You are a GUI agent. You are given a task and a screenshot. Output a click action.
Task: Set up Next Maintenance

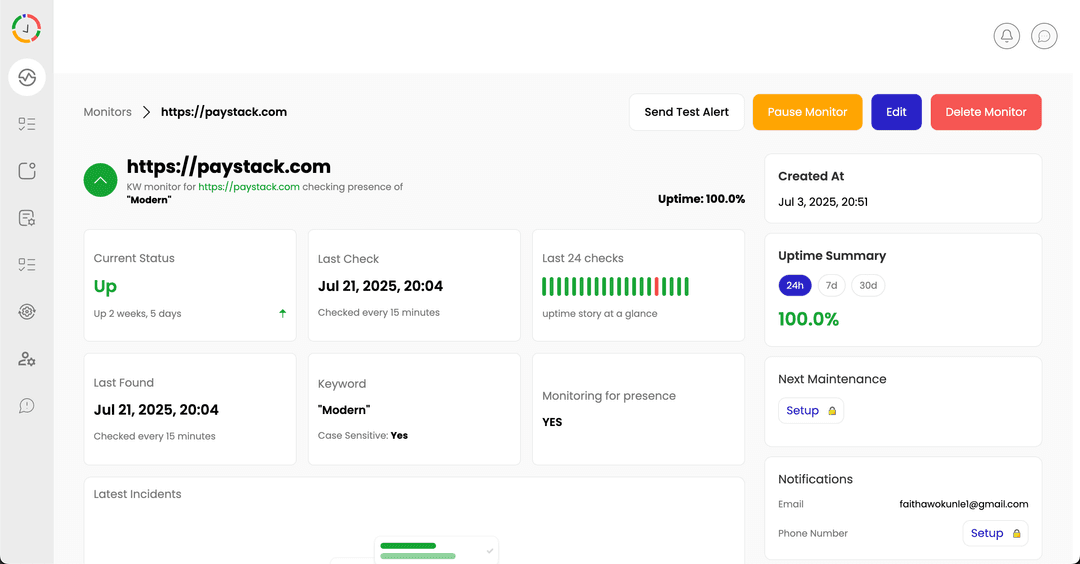tap(811, 410)
